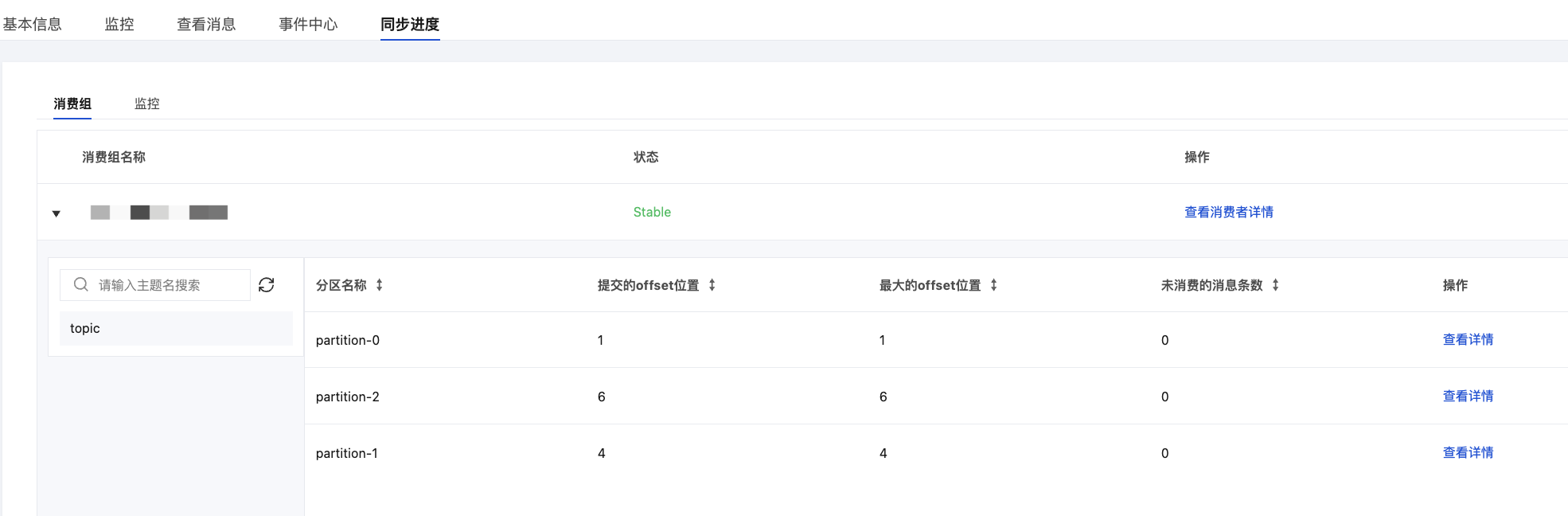The width and height of the screenshot is (1568, 516).
Task: Select the 'topic' item in topic list
Action: [175, 328]
